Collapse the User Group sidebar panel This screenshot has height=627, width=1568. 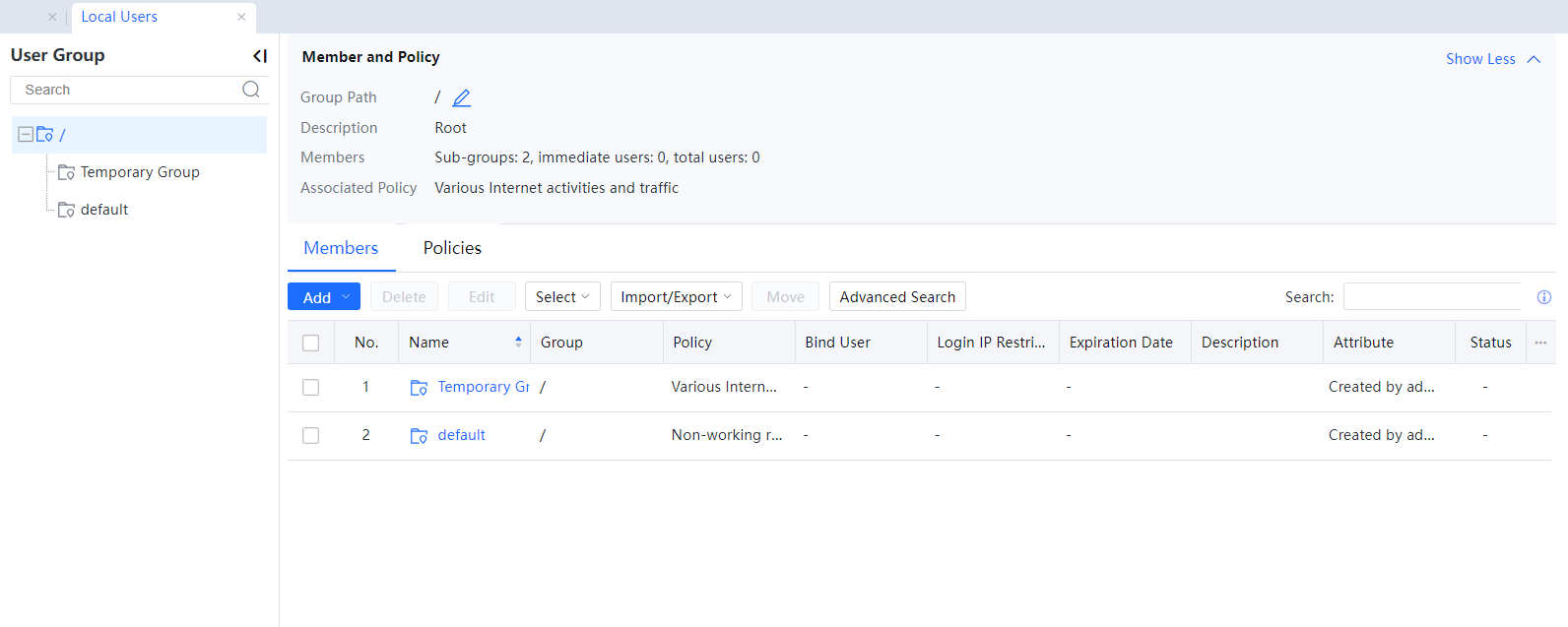click(260, 56)
